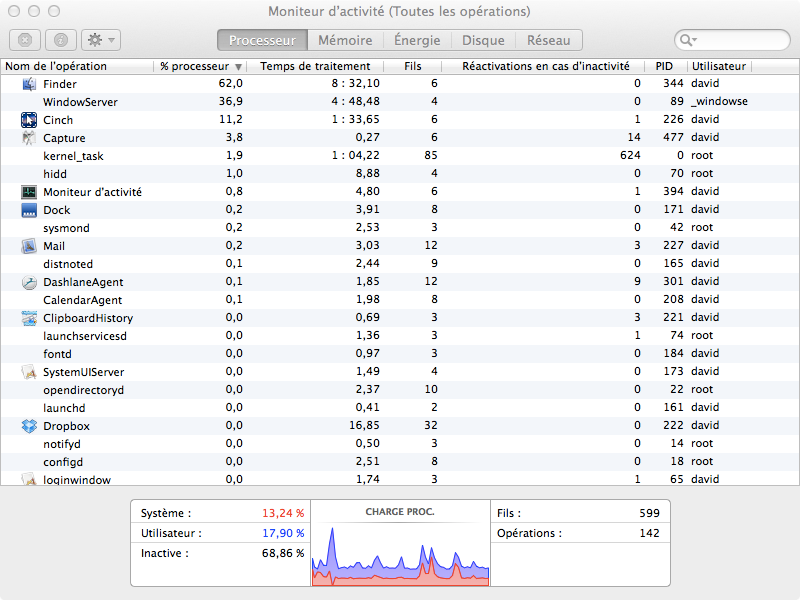The image size is (800, 600).
Task: Open the gear actions menu
Action: (x=101, y=40)
